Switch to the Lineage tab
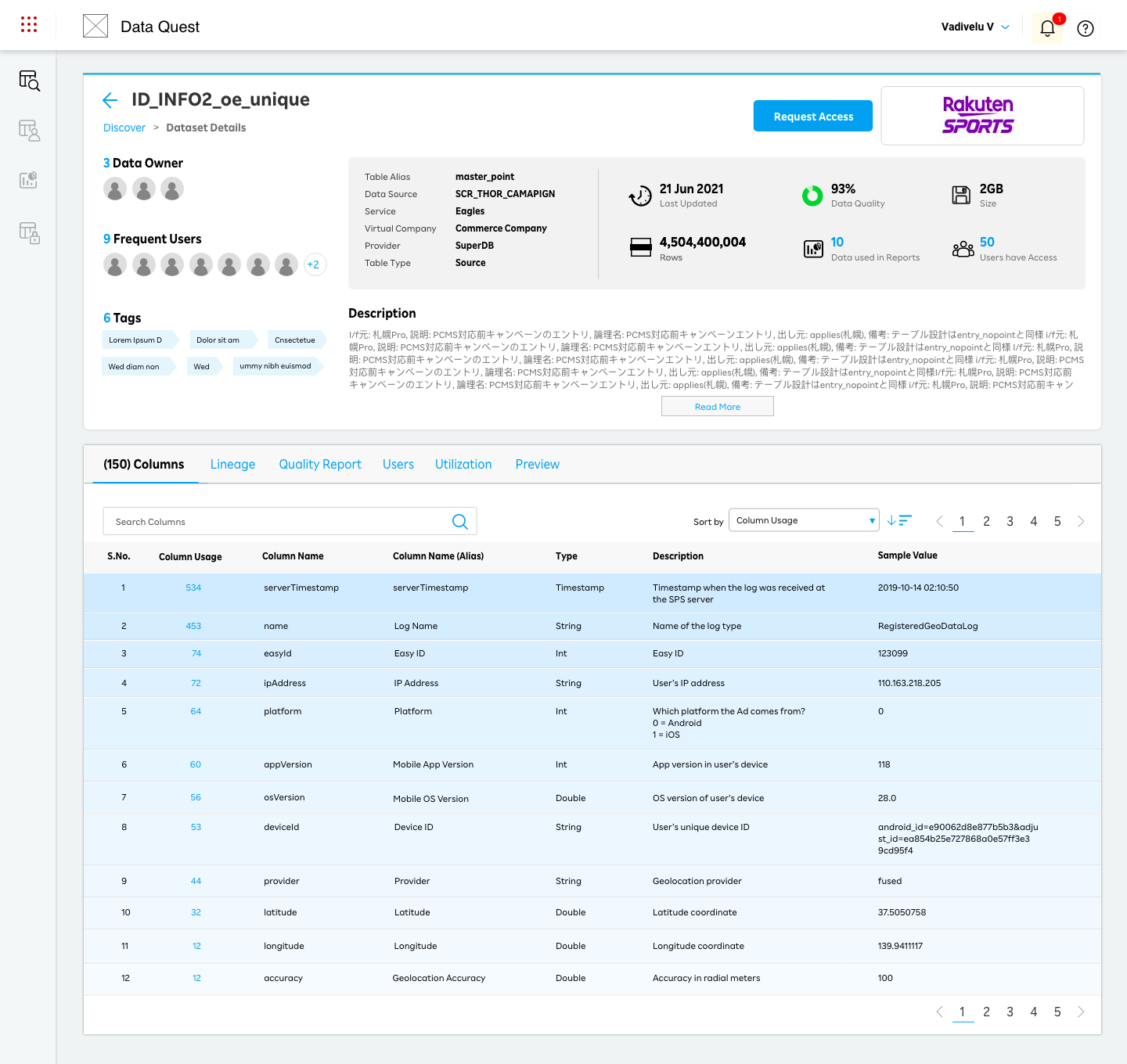 232,465
